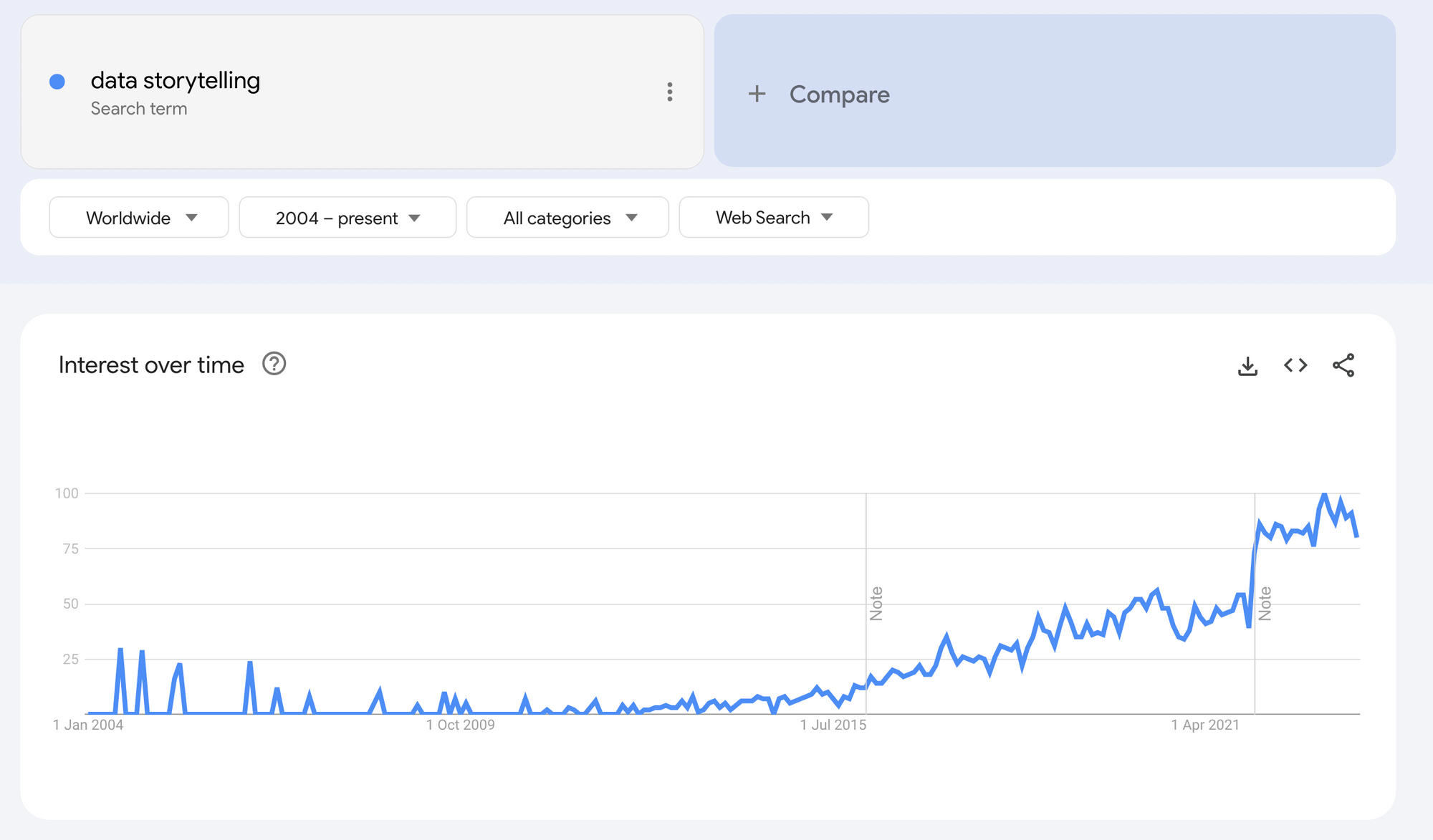
Task: Open the embed code icon
Action: click(x=1295, y=365)
